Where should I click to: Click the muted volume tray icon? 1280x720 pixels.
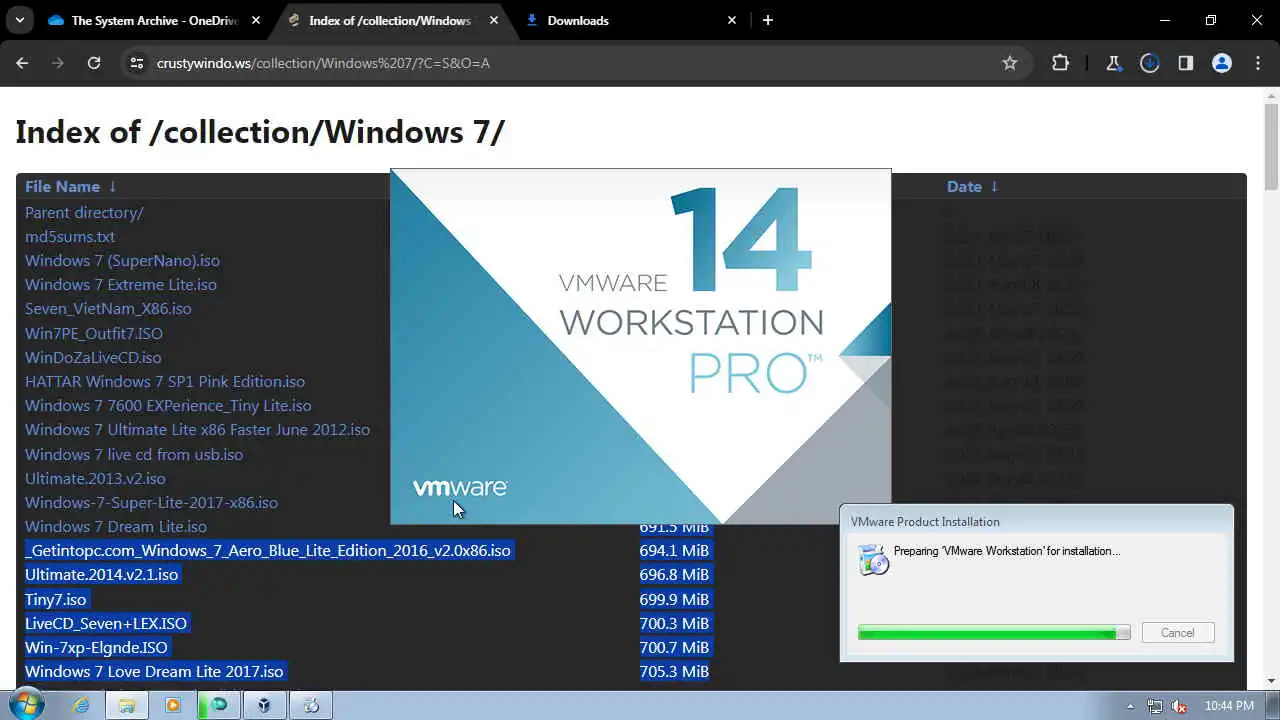tap(1179, 705)
